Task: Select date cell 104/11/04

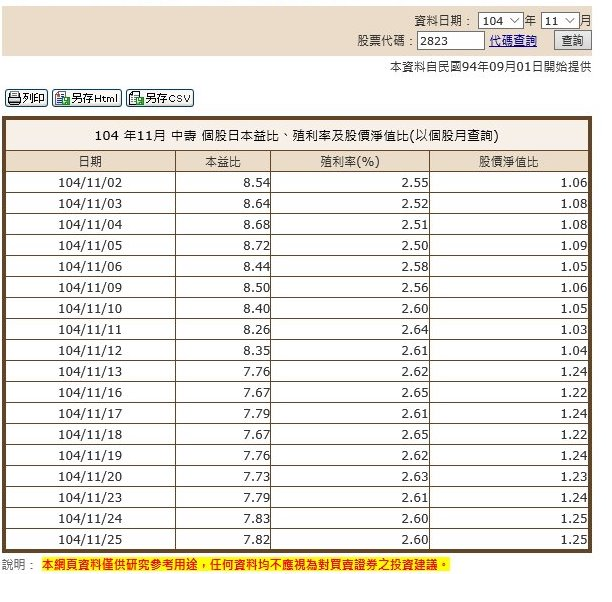Action: [90, 224]
